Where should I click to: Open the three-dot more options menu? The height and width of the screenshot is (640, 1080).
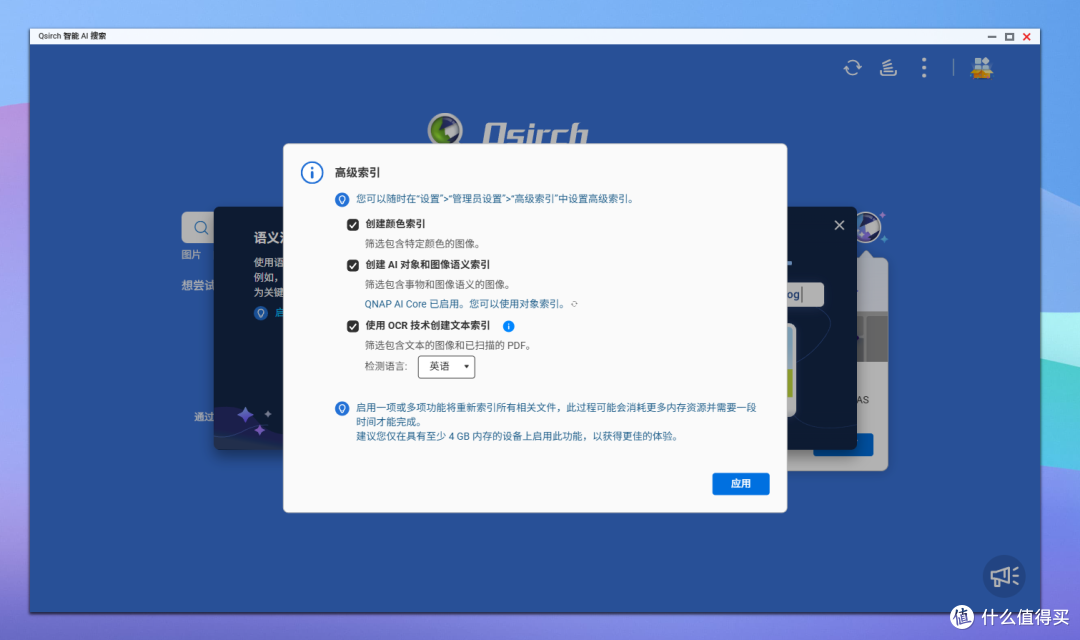[924, 68]
